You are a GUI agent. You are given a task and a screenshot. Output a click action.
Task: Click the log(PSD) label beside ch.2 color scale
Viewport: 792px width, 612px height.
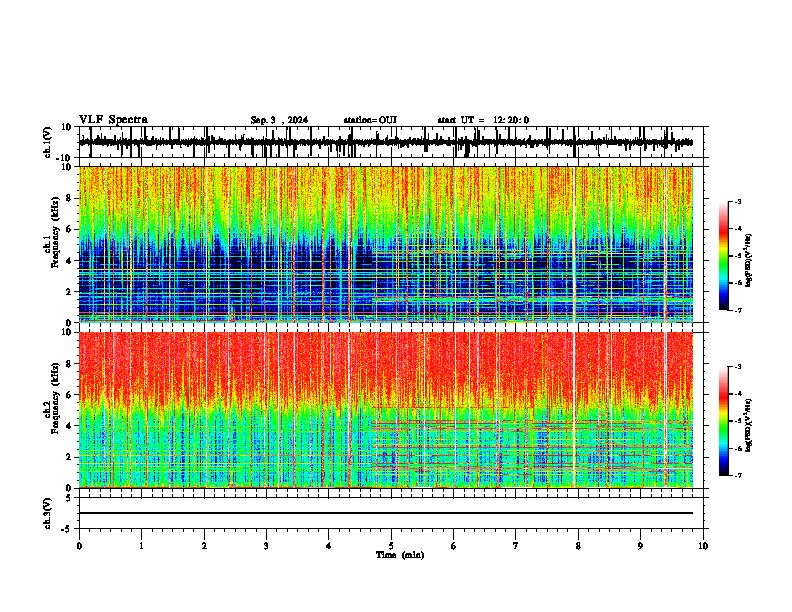(749, 425)
